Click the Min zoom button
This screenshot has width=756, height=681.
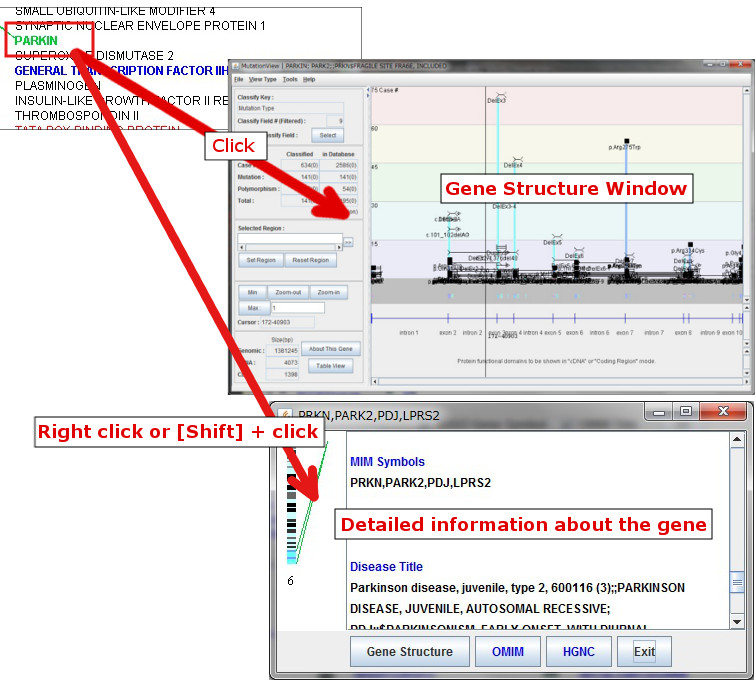[x=252, y=293]
